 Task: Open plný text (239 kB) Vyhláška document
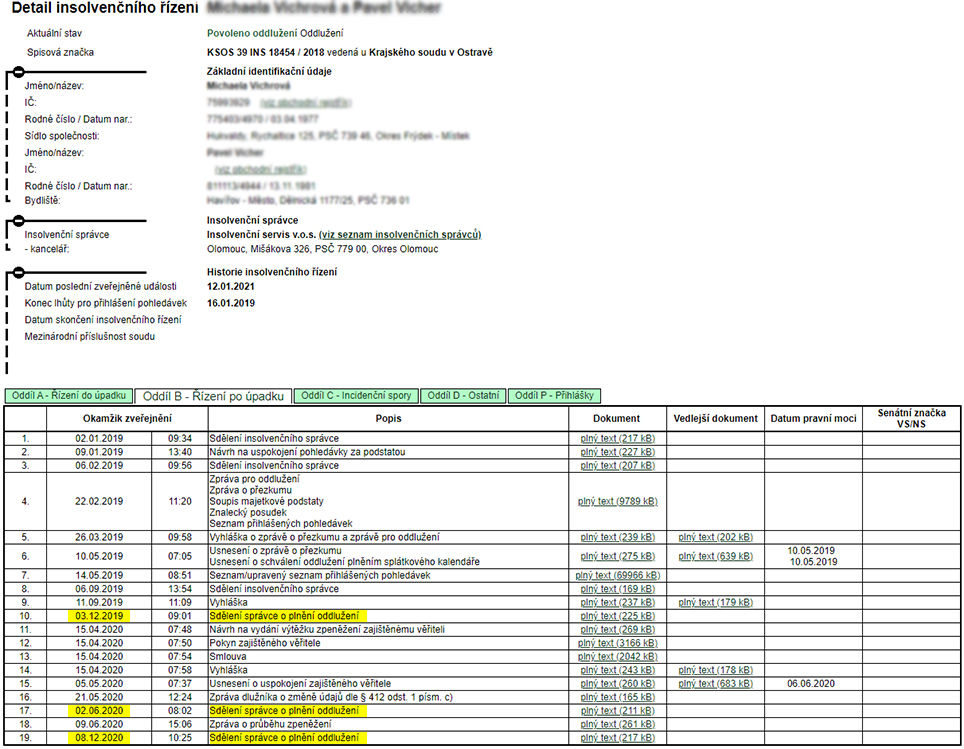click(617, 537)
